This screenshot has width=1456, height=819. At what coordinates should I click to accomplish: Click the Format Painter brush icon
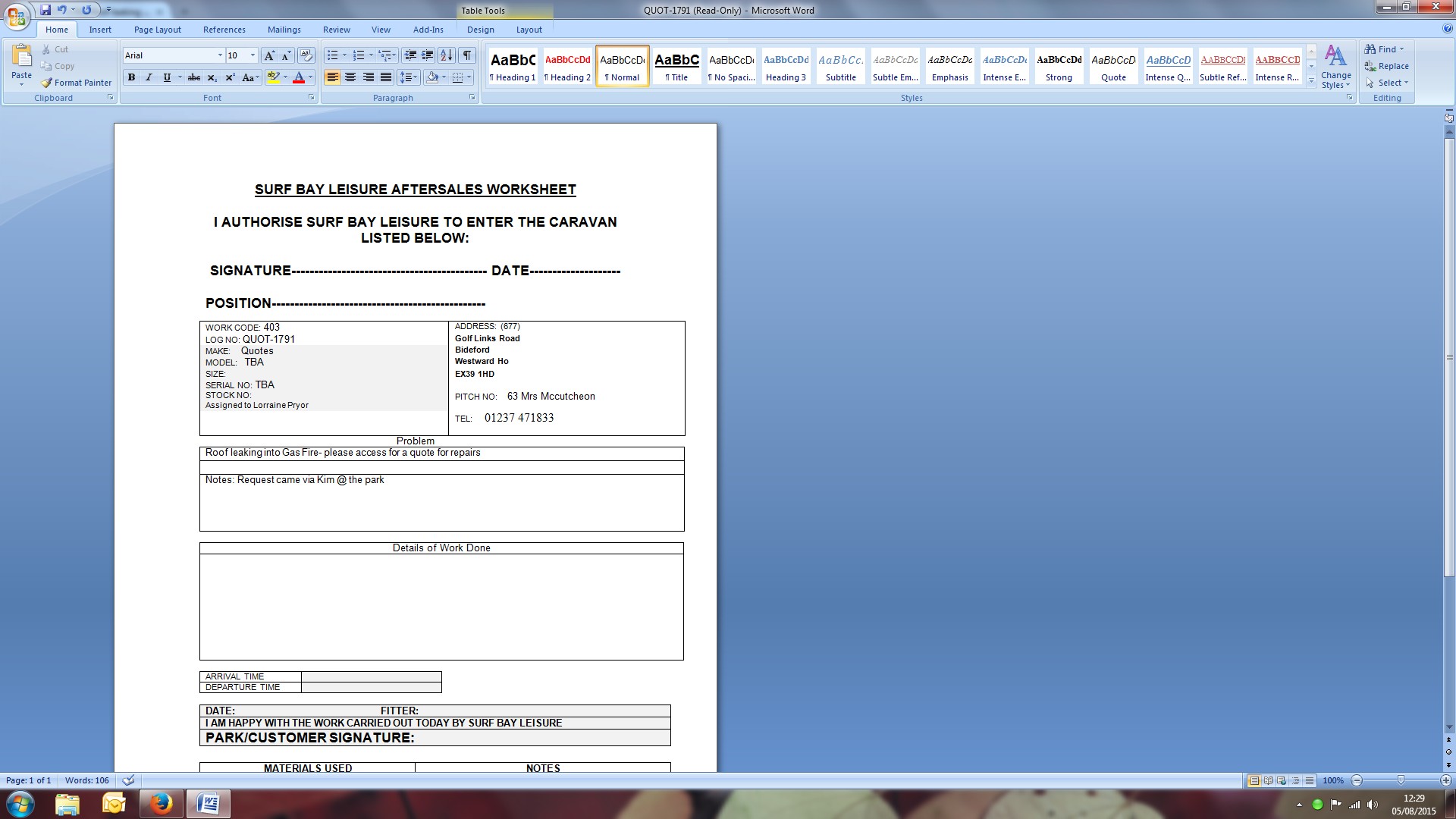coord(47,83)
